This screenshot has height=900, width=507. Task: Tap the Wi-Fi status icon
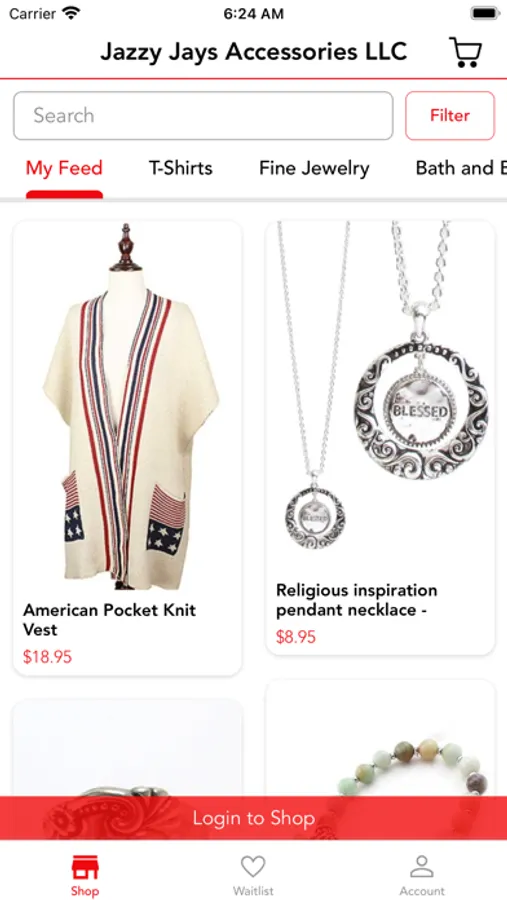coord(71,13)
